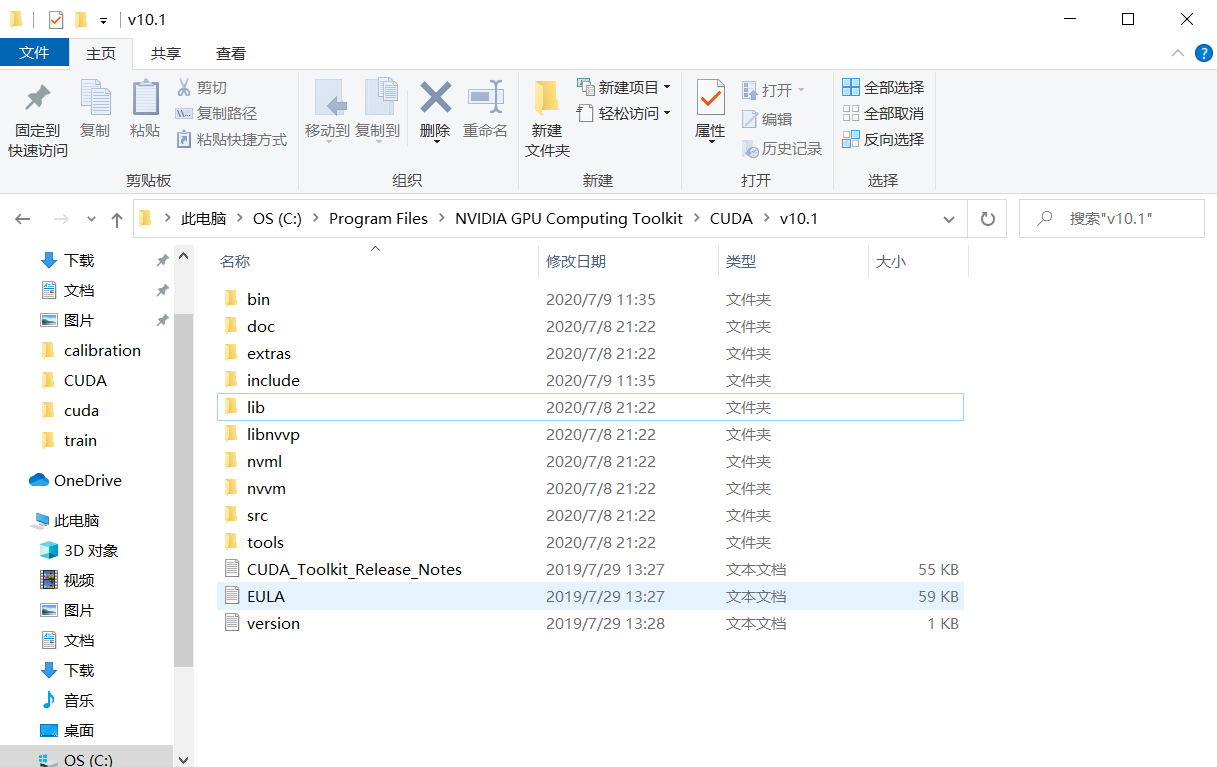
Task: Select the EULA text file
Action: tap(266, 597)
